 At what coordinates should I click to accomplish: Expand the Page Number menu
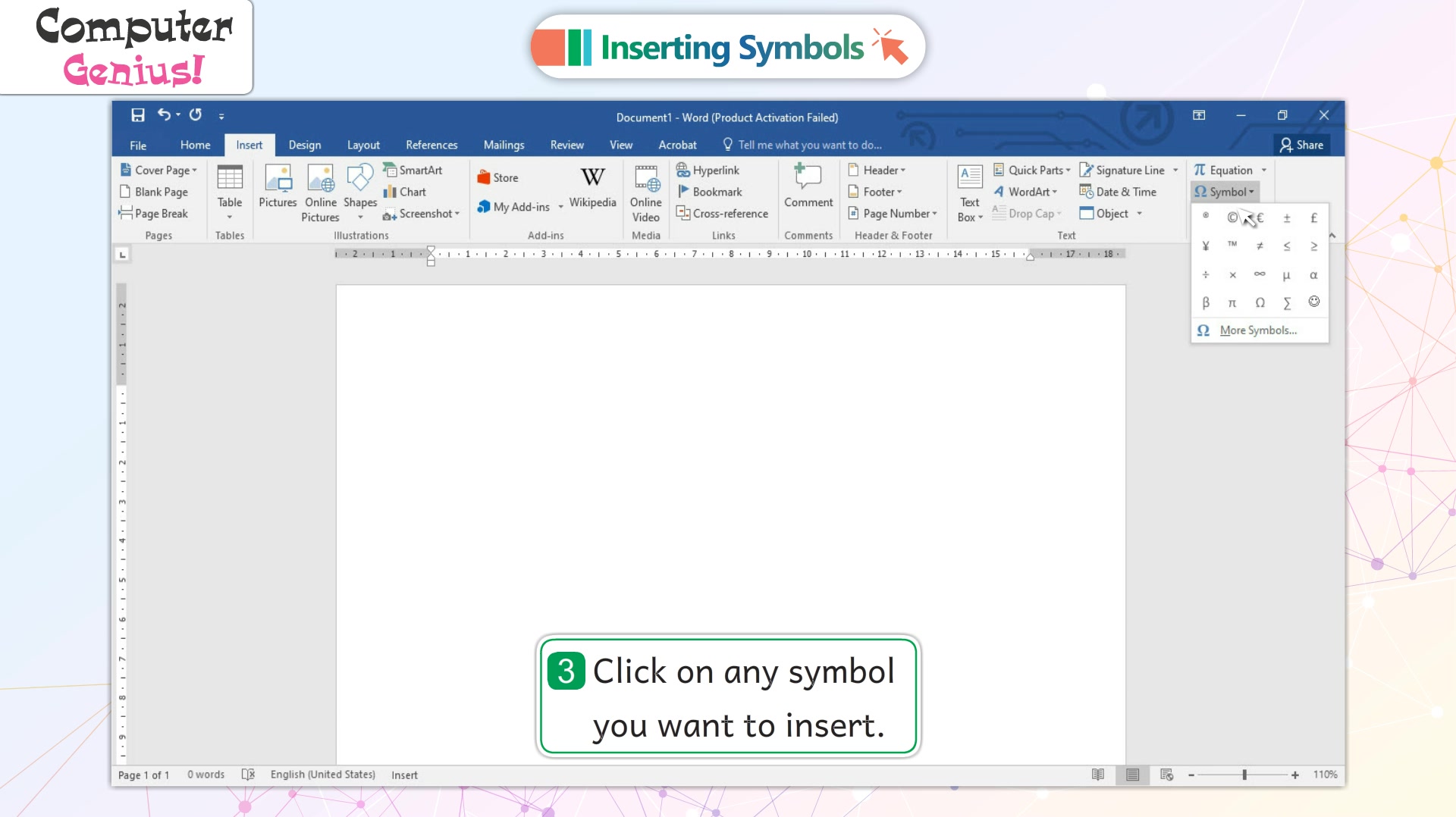coord(893,214)
